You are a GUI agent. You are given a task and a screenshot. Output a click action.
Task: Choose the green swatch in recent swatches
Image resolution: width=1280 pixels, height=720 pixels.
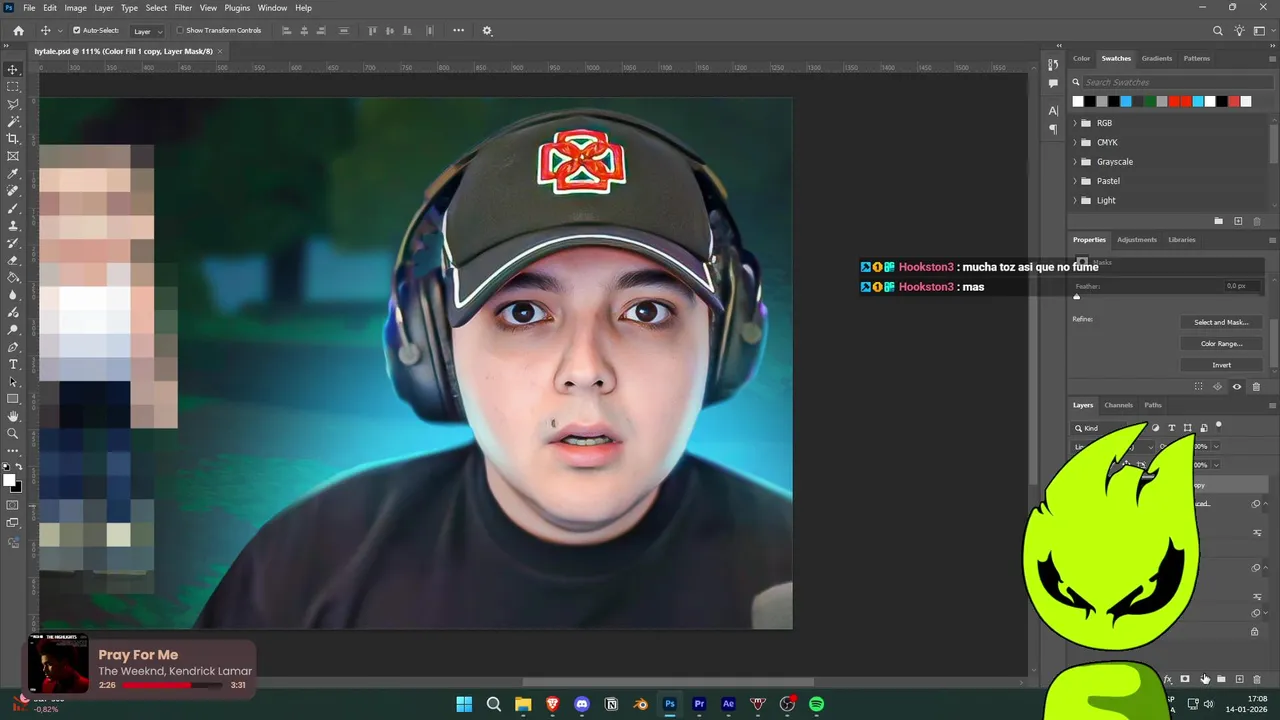click(x=1150, y=101)
